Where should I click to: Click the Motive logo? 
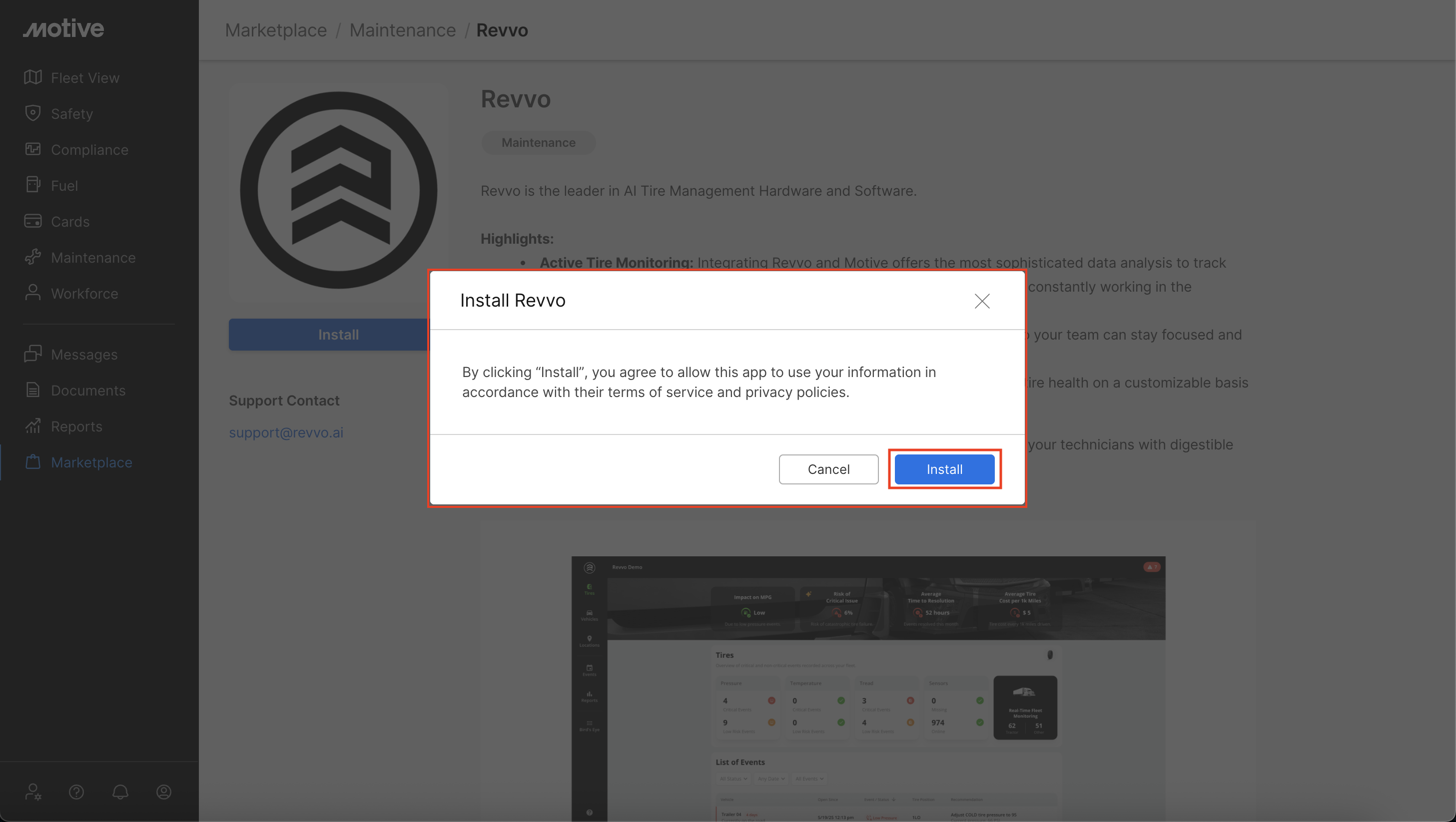63,28
